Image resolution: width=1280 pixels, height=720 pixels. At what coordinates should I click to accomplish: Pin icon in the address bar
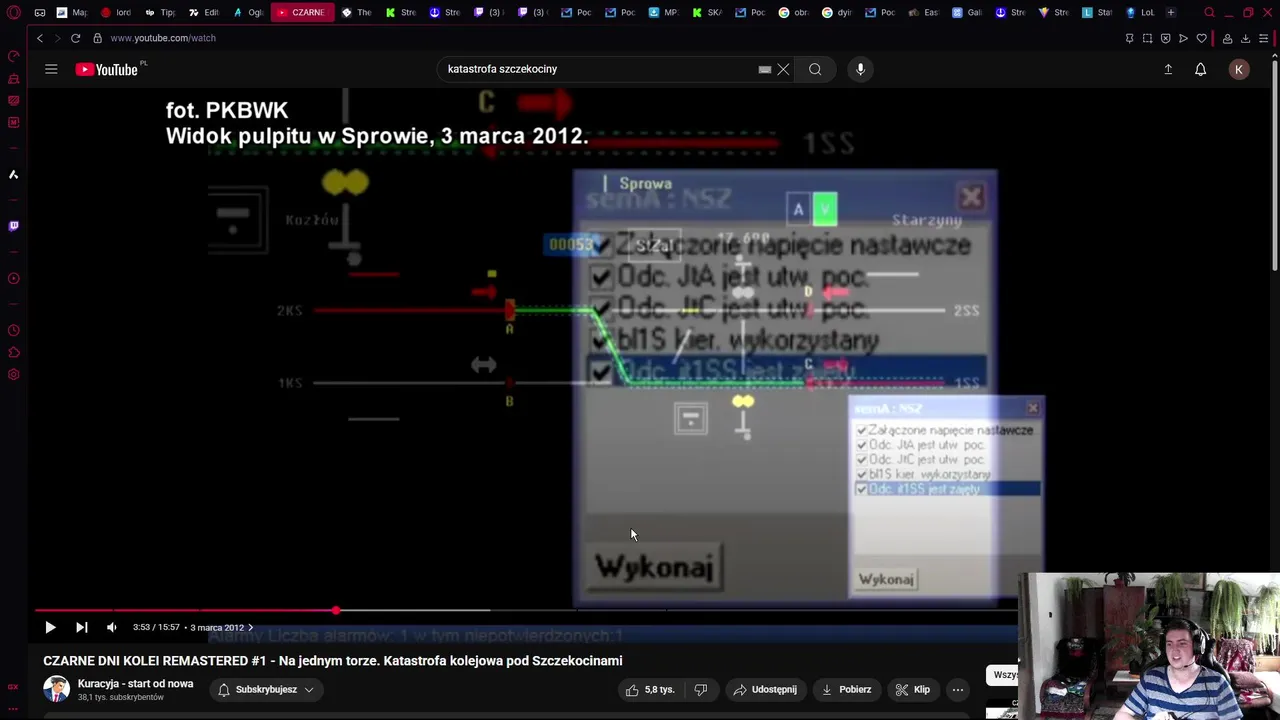(1129, 38)
